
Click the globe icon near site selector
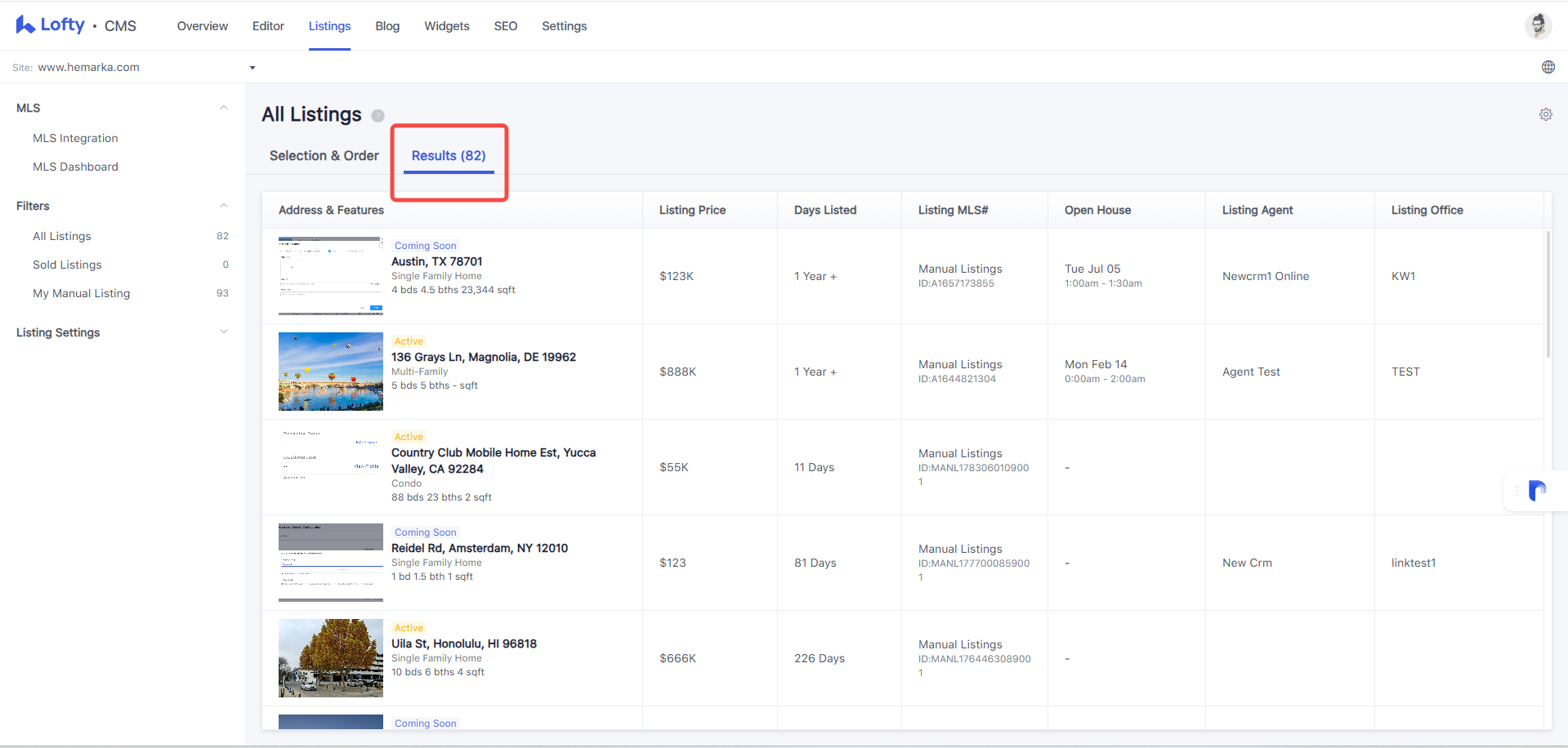[x=1548, y=67]
